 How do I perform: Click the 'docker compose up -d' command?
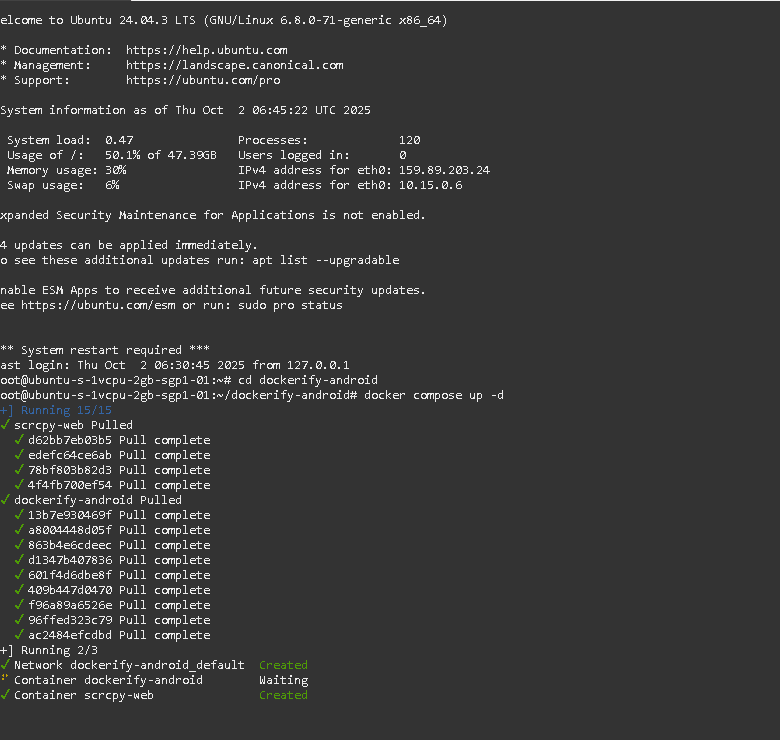(434, 395)
